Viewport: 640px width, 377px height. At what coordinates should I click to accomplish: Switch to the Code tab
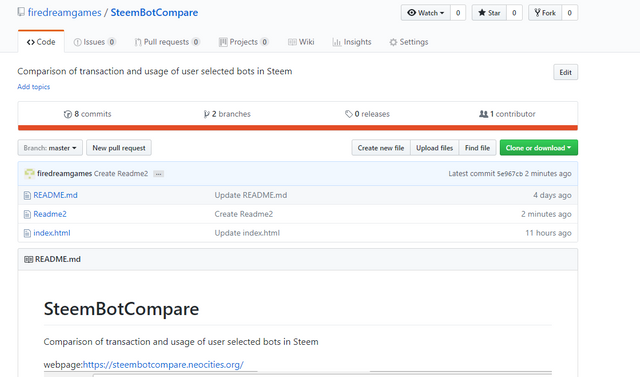tap(41, 42)
